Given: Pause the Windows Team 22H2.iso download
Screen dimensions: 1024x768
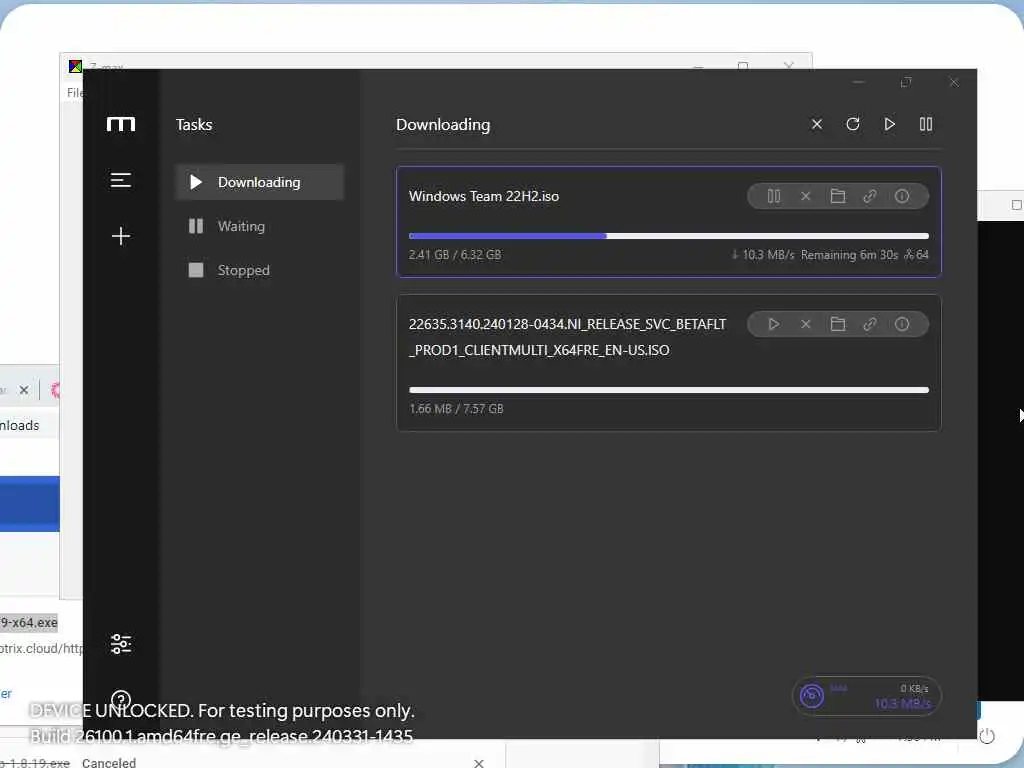Looking at the screenshot, I should click(774, 196).
